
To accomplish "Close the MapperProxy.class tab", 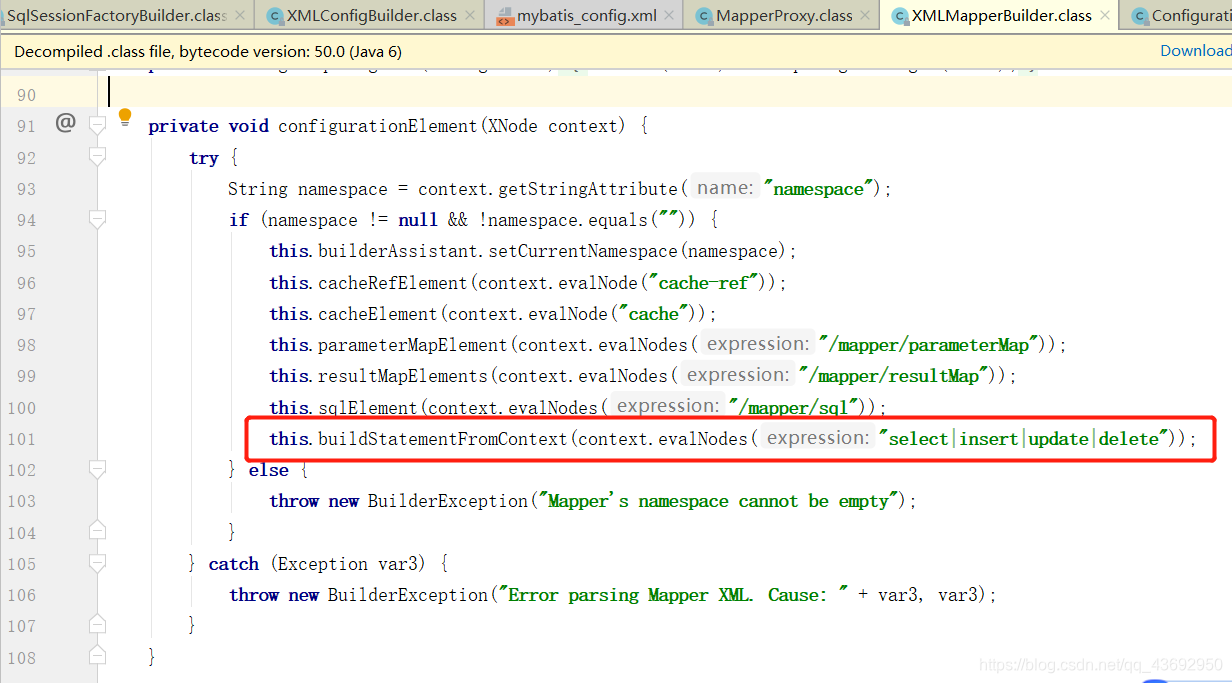I will click(x=866, y=16).
